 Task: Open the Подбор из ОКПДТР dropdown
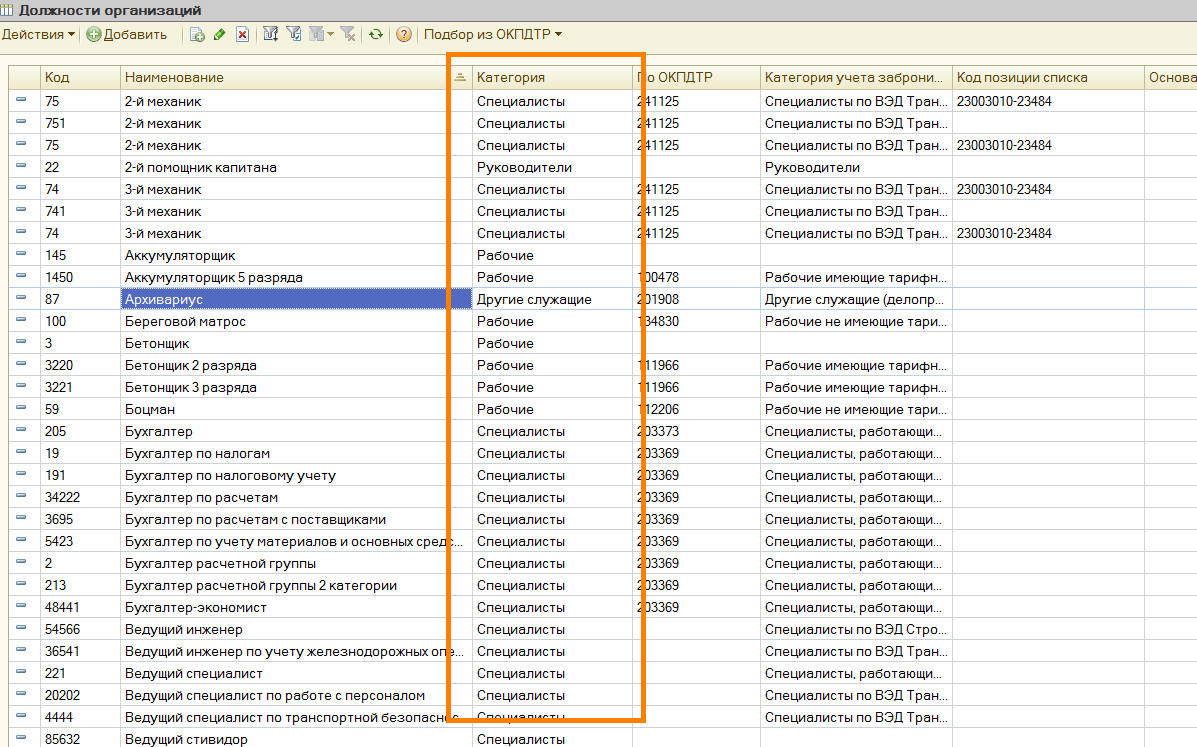(x=492, y=34)
